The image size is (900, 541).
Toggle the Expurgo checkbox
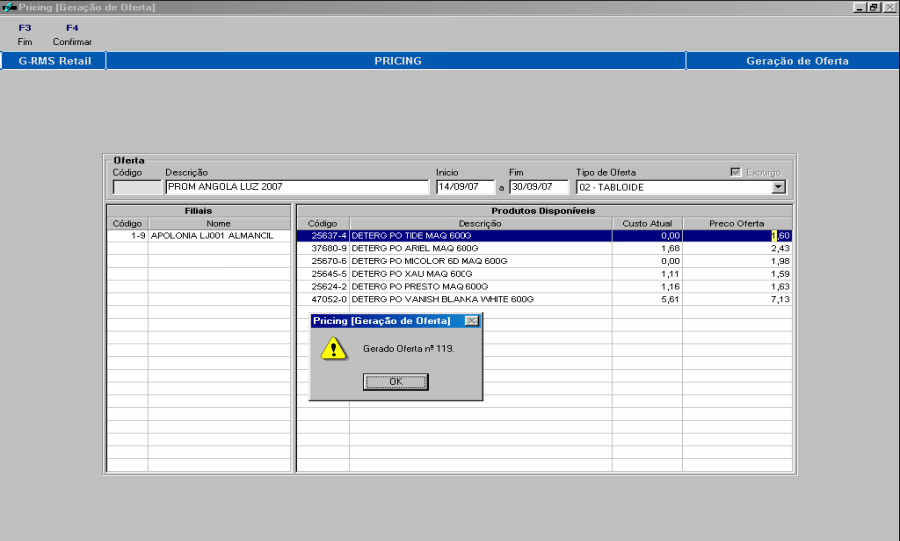735,172
